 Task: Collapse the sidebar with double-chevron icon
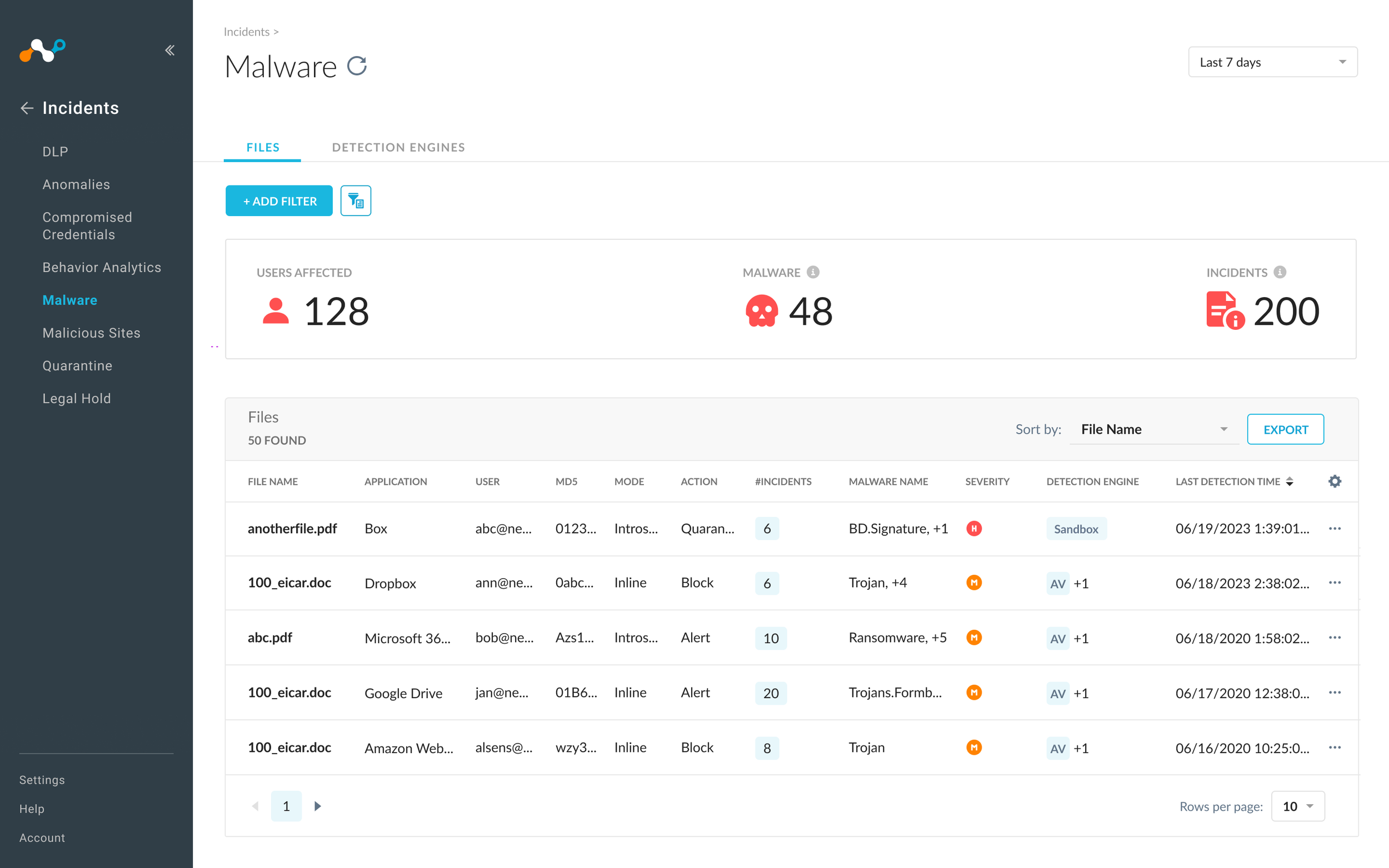point(169,51)
